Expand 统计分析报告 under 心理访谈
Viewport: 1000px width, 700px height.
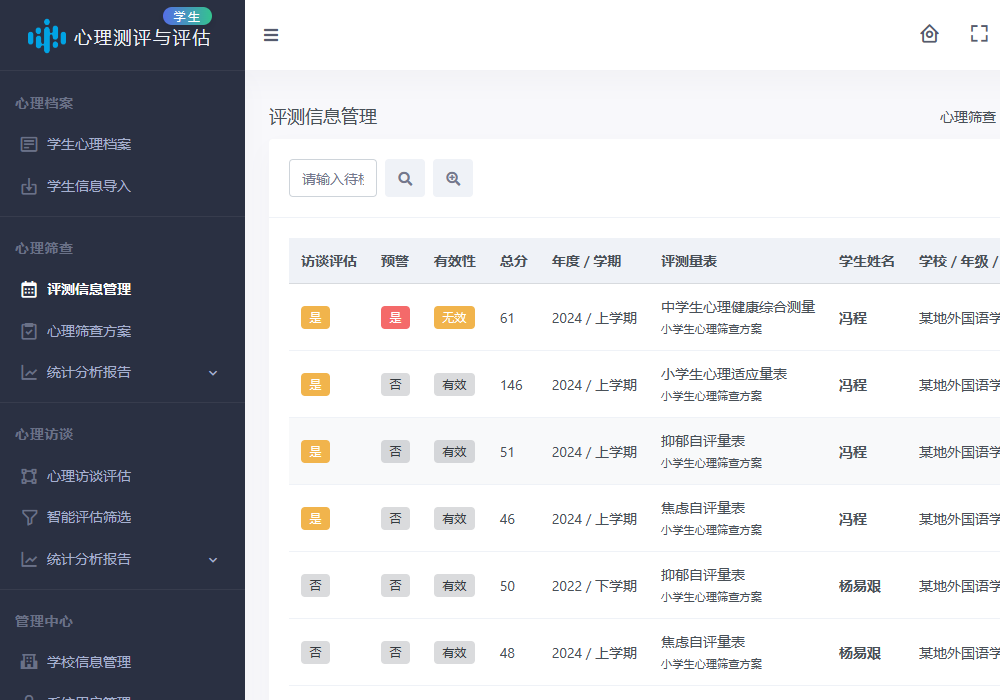(213, 560)
